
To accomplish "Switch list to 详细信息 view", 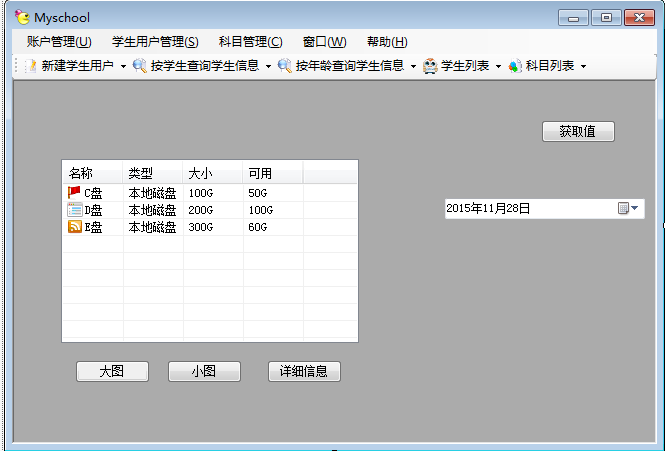I will [x=304, y=371].
